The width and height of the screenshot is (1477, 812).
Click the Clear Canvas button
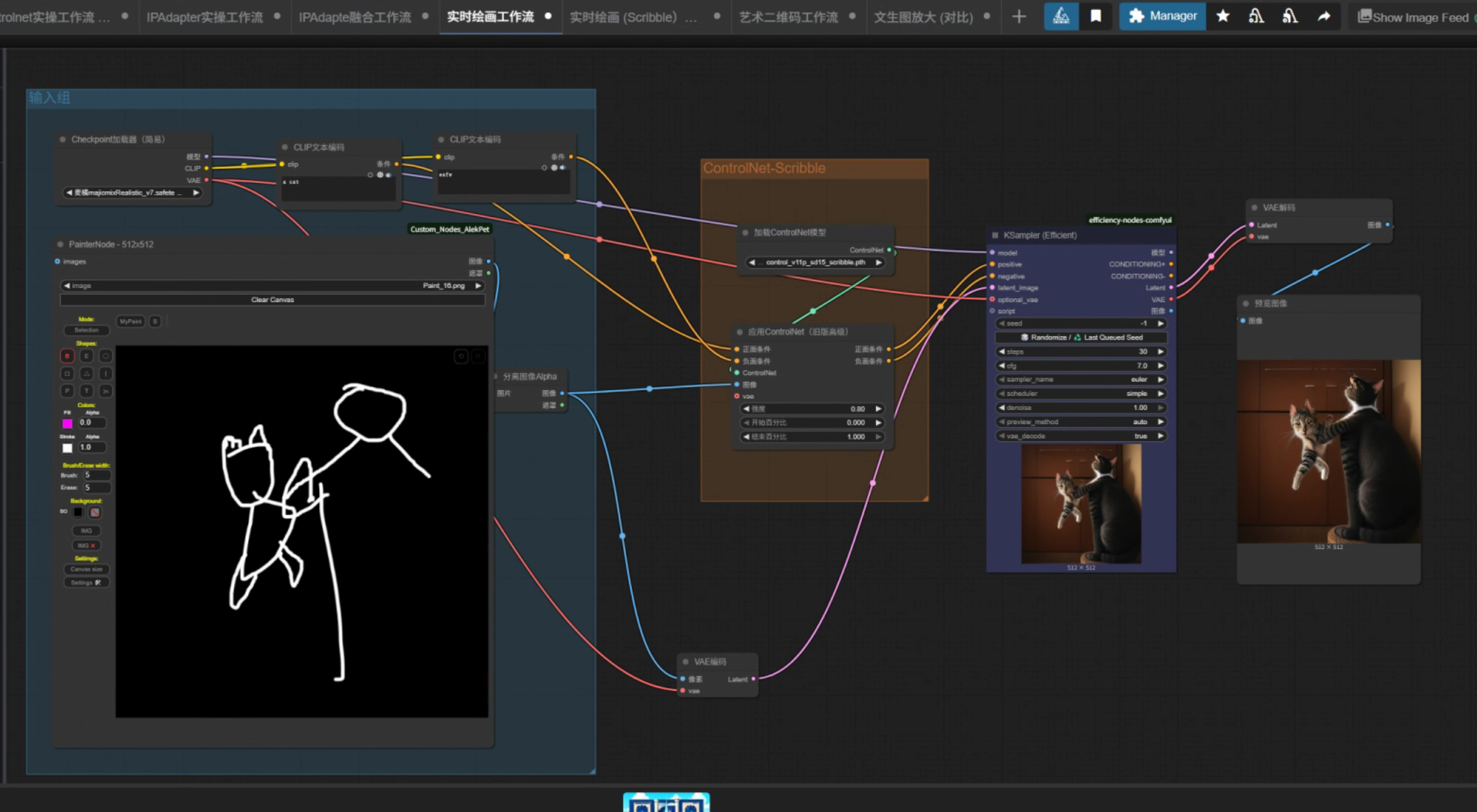pos(272,300)
